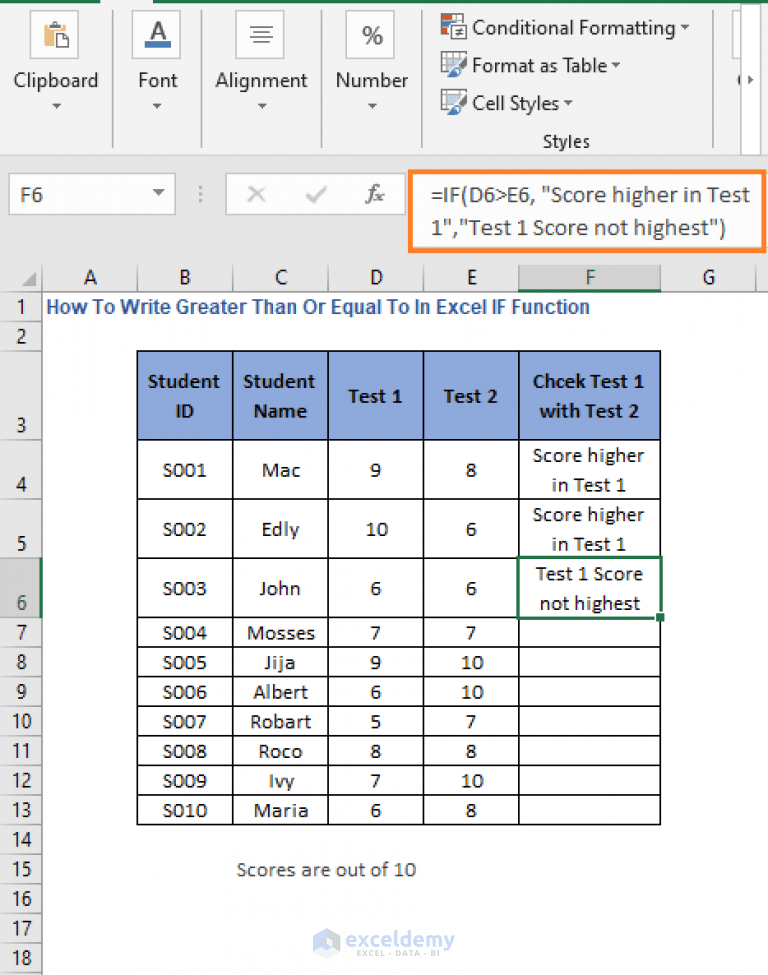Select cell containing 'S005'
This screenshot has height=975, width=768.
185,662
